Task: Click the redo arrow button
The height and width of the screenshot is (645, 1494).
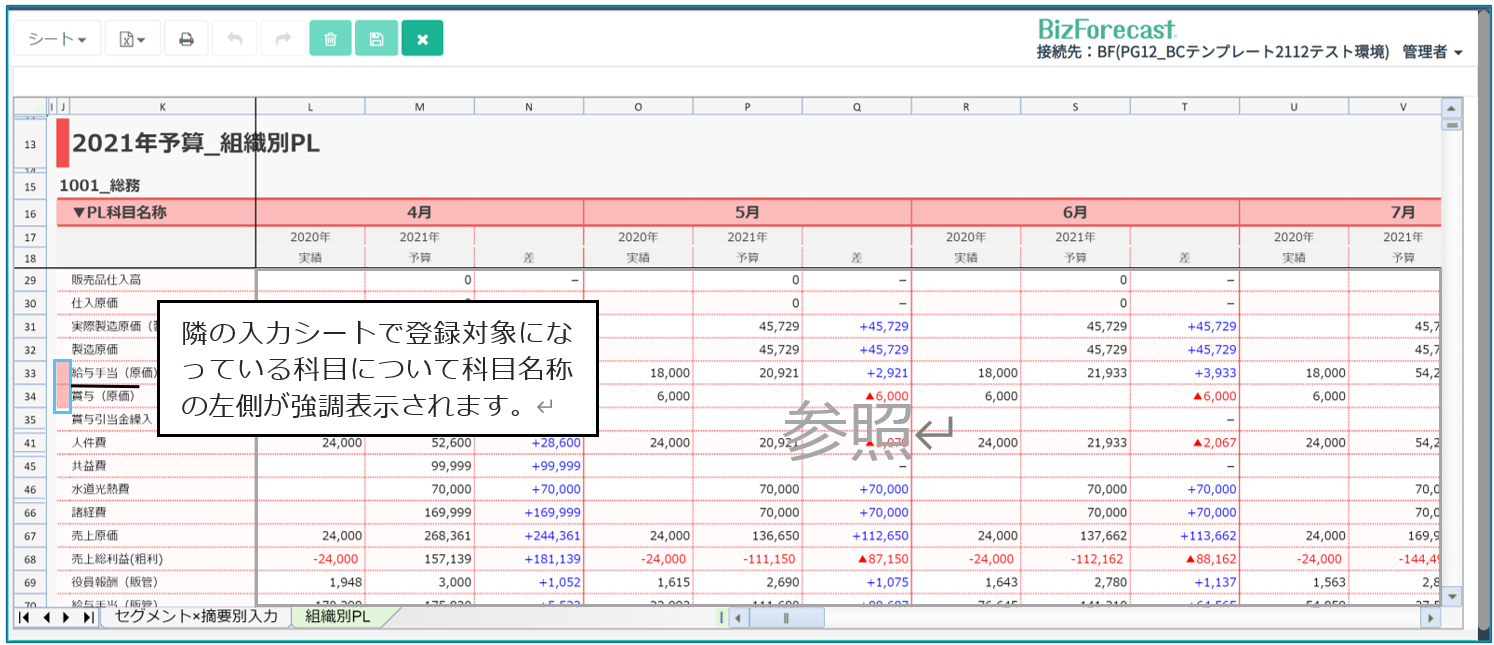Action: 283,39
